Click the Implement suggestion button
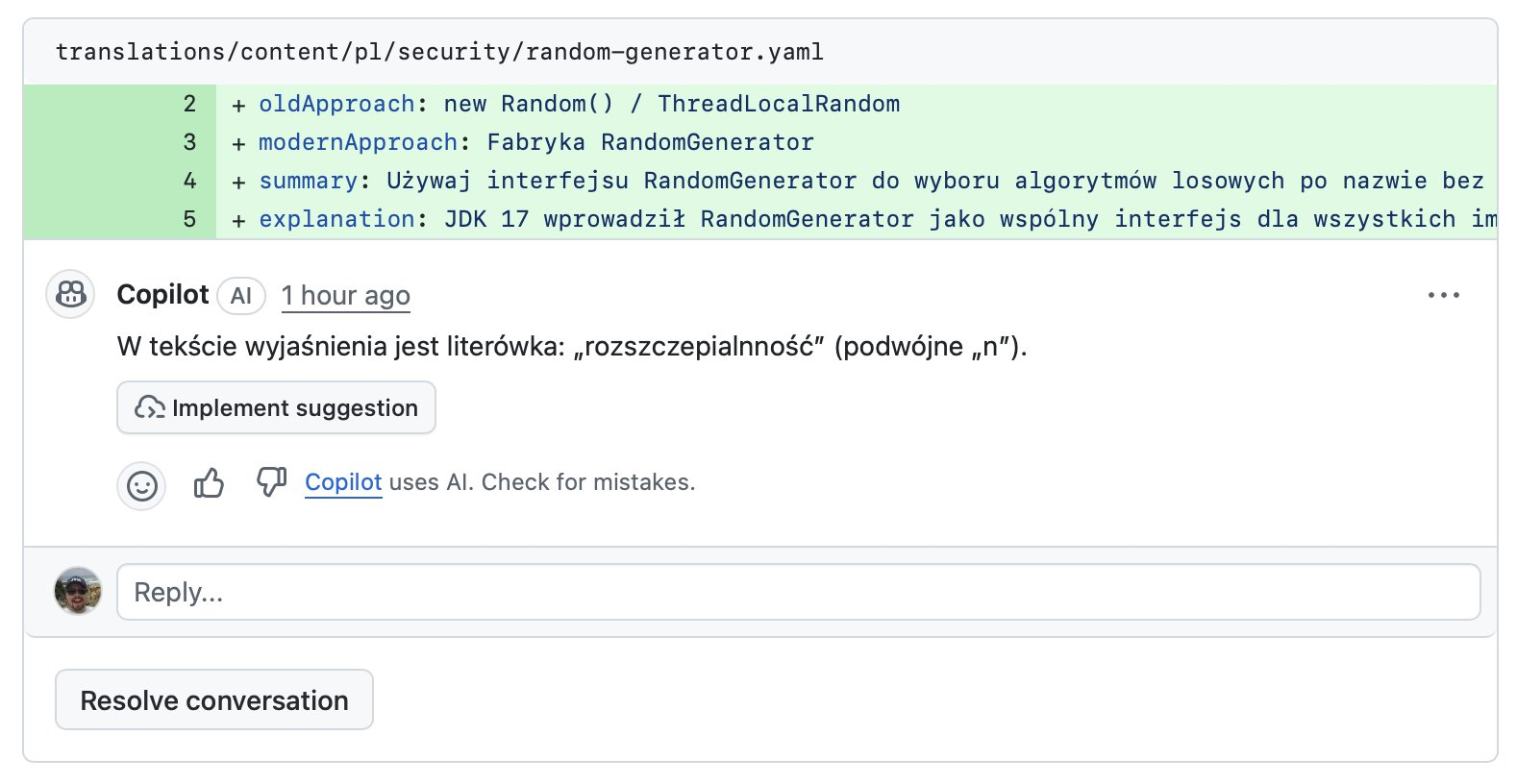Image resolution: width=1517 pixels, height=784 pixels. [x=276, y=407]
